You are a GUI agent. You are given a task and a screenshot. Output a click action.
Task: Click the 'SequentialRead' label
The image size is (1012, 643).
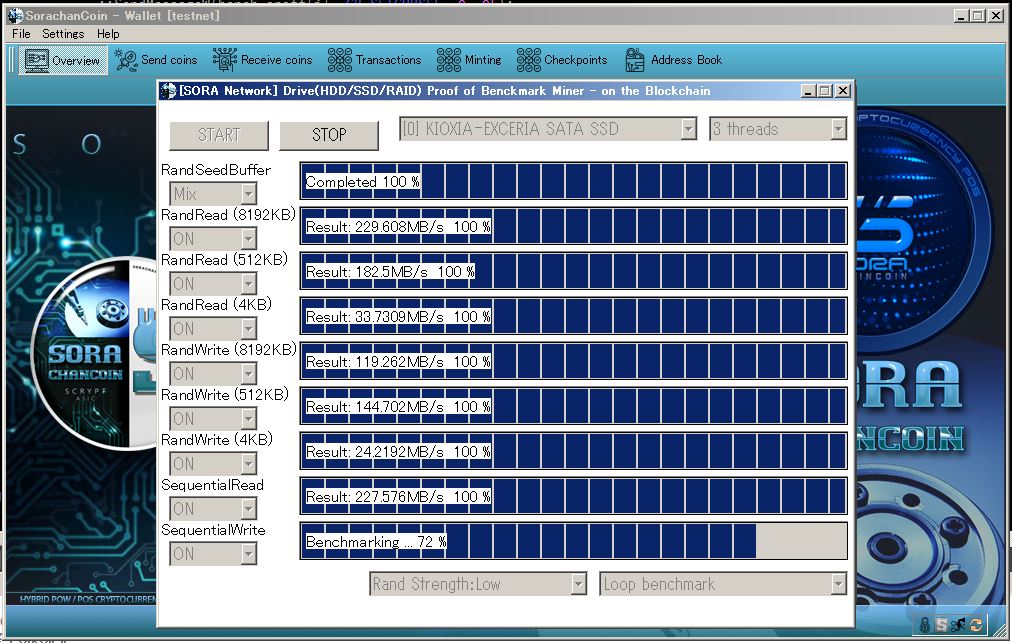tap(212, 485)
